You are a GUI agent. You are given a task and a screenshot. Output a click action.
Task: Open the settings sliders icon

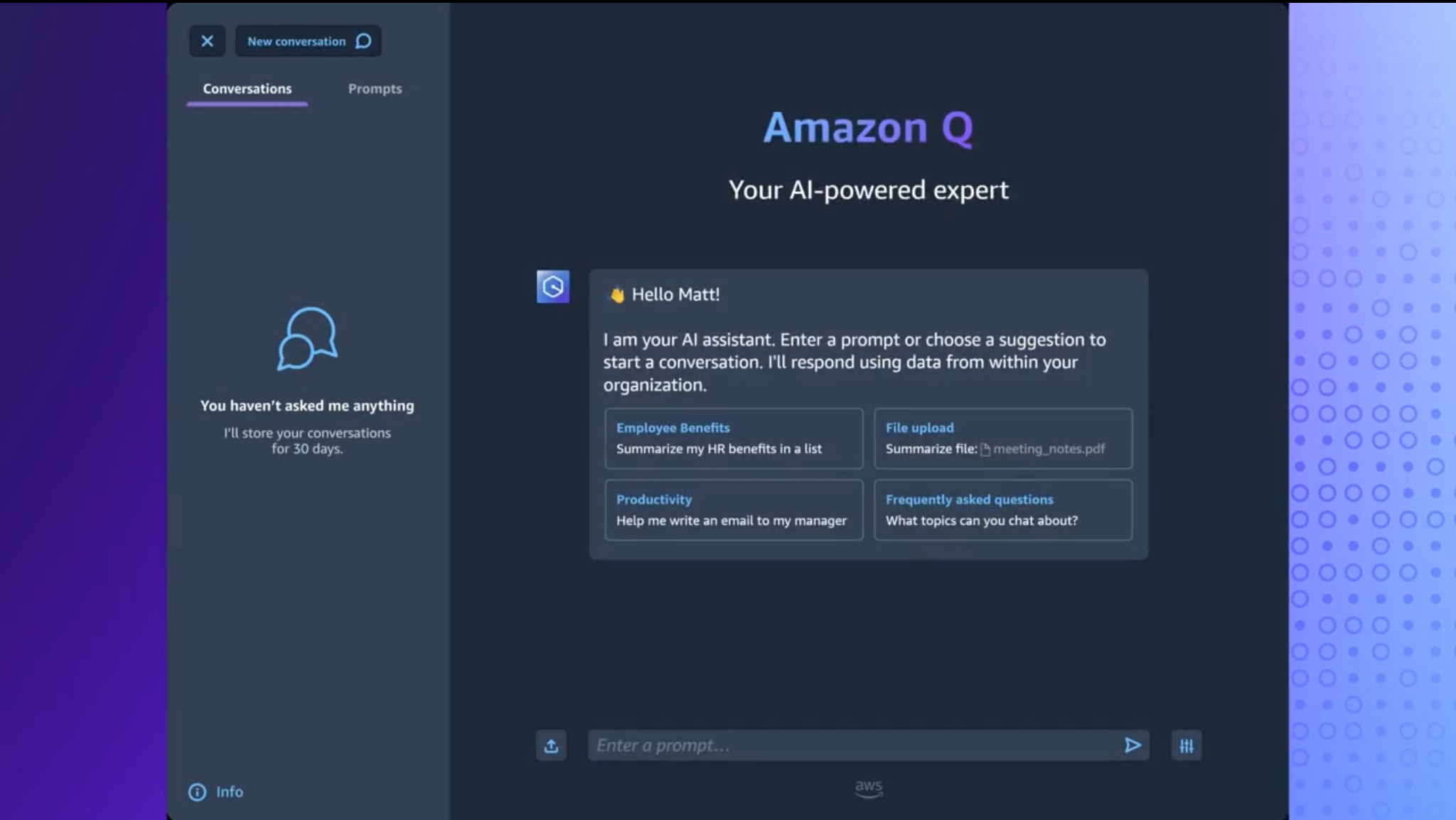pyautogui.click(x=1187, y=745)
